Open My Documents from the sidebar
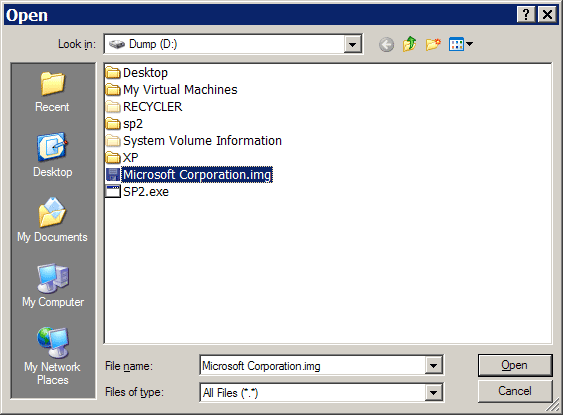This screenshot has height=415, width=563. (x=52, y=220)
